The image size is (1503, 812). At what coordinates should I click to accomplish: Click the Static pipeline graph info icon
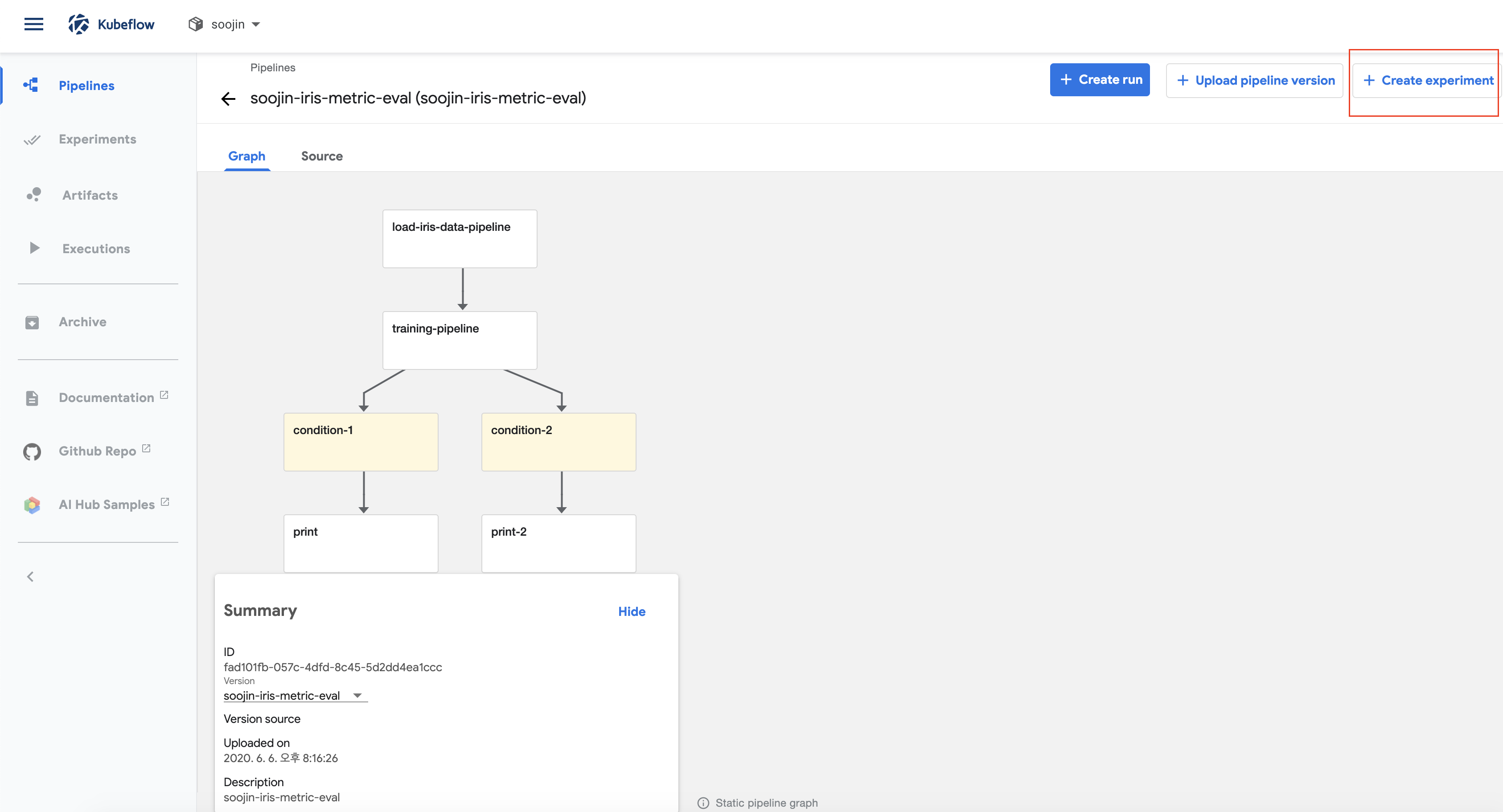pyautogui.click(x=703, y=803)
